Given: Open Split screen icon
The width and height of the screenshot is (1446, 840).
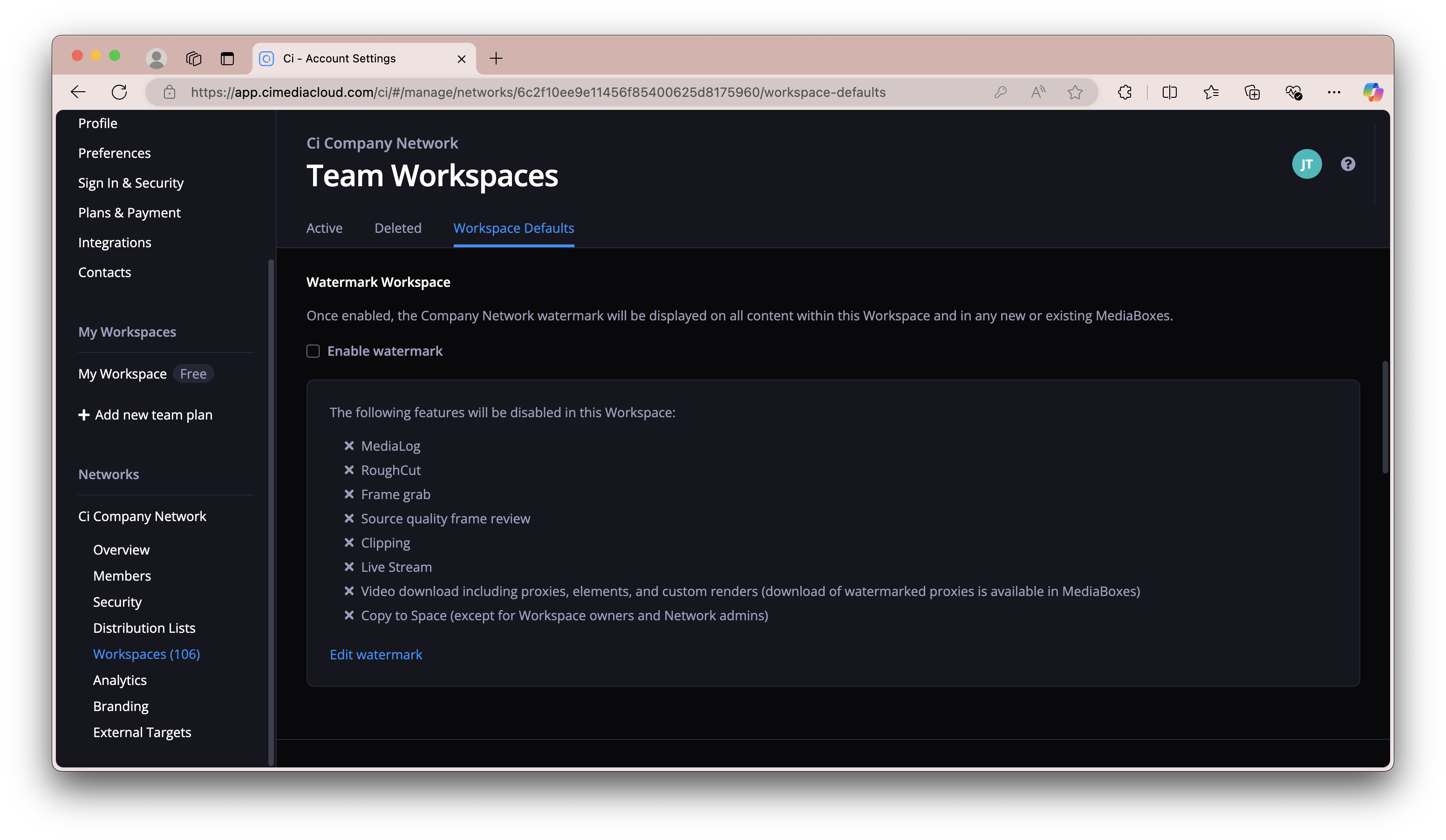Looking at the screenshot, I should [x=1169, y=92].
